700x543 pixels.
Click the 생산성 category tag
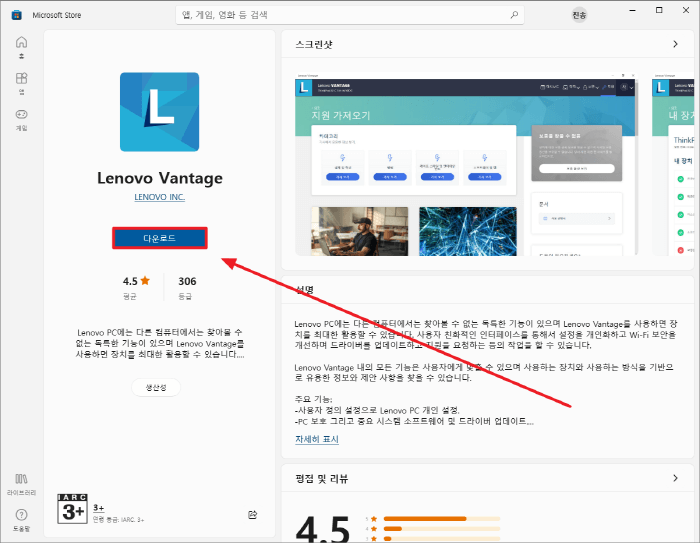click(156, 387)
